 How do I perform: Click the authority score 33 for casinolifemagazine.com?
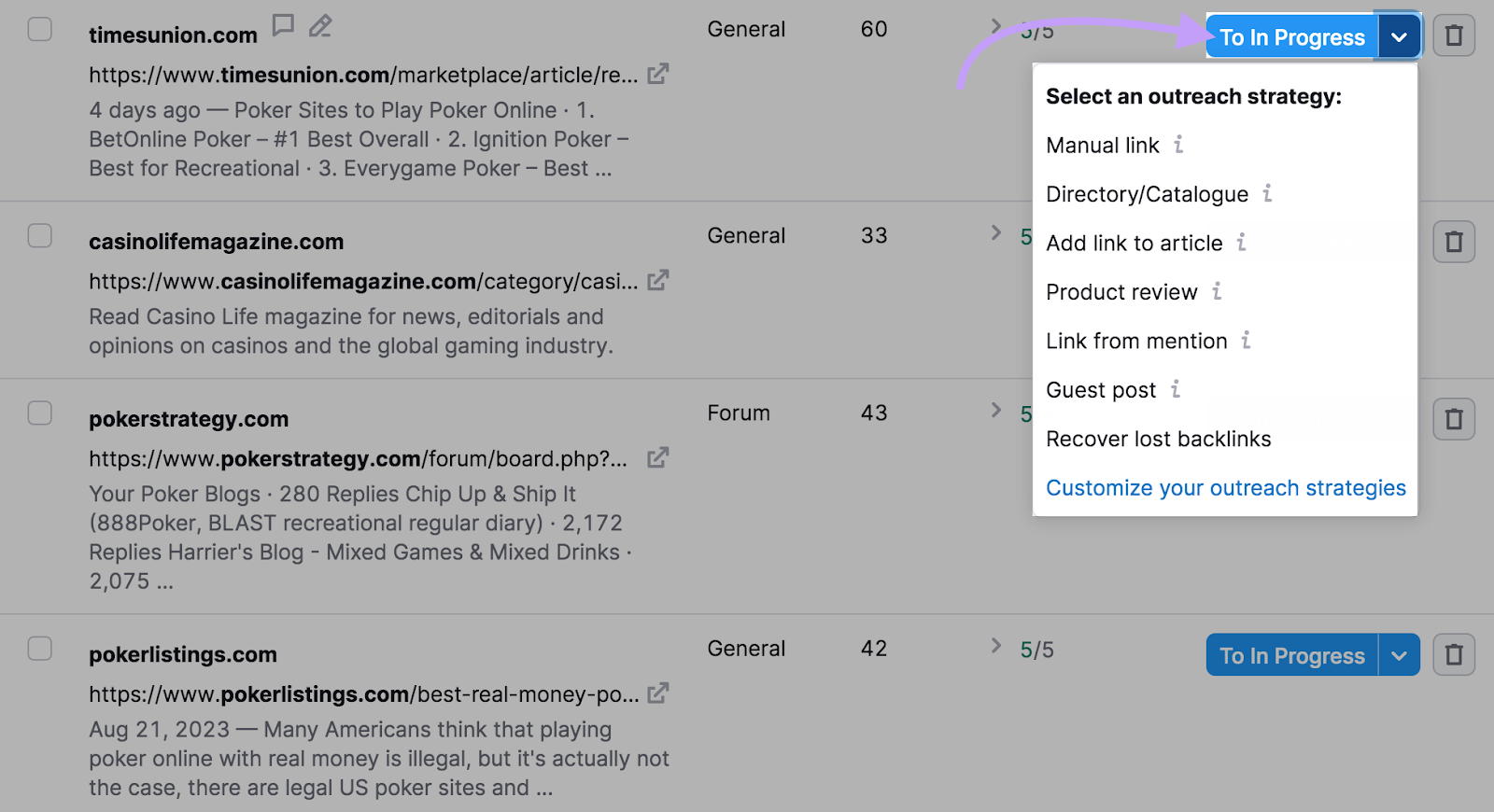click(x=874, y=235)
